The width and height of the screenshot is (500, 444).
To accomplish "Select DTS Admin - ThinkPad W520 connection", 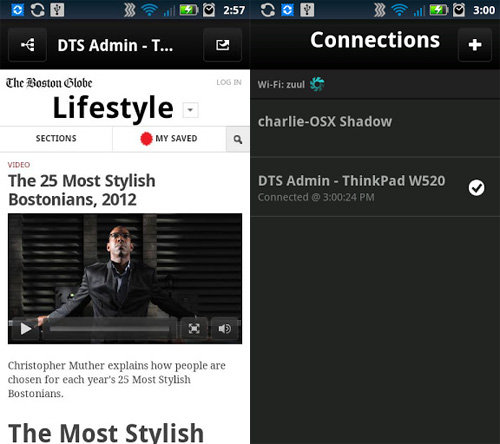I will pyautogui.click(x=375, y=187).
